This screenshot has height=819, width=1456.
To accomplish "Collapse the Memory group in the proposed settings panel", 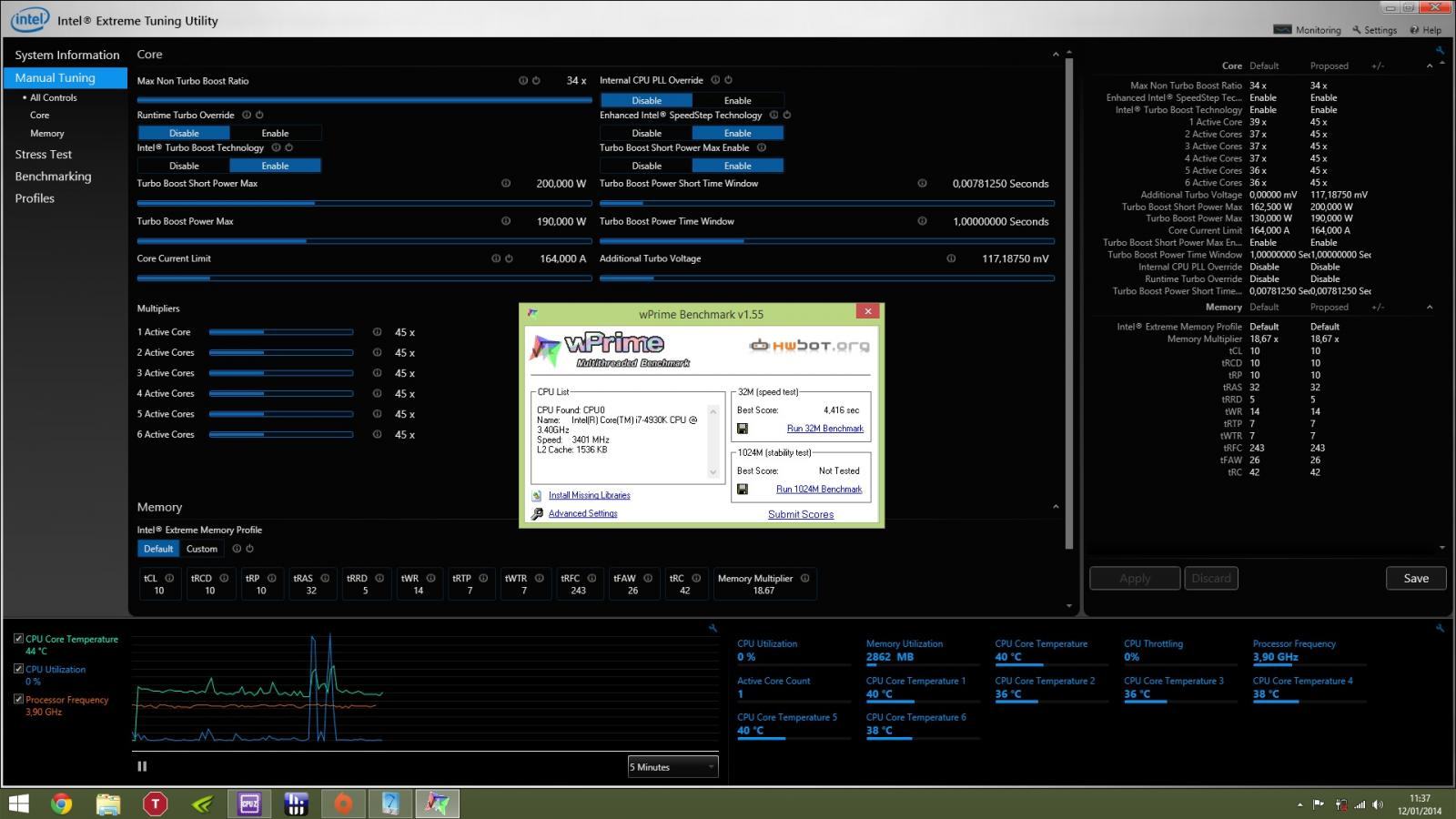I will [1430, 307].
